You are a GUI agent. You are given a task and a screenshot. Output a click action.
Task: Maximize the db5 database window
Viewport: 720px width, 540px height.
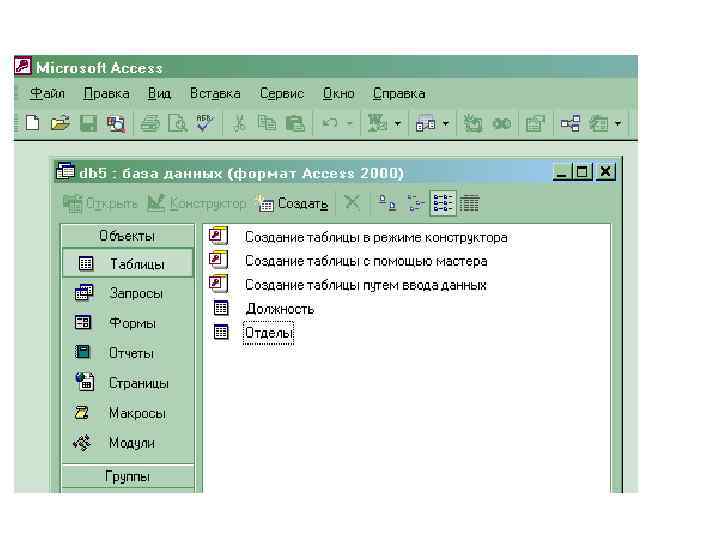[x=582, y=172]
